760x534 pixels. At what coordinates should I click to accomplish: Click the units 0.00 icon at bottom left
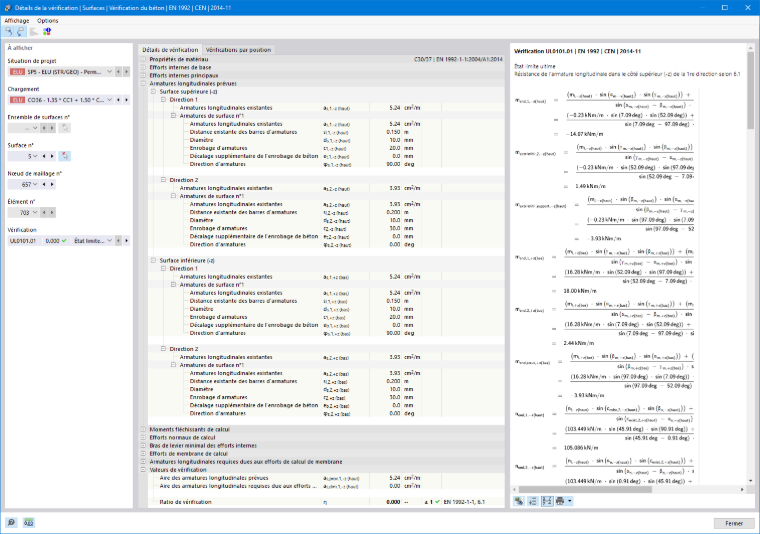click(x=29, y=522)
